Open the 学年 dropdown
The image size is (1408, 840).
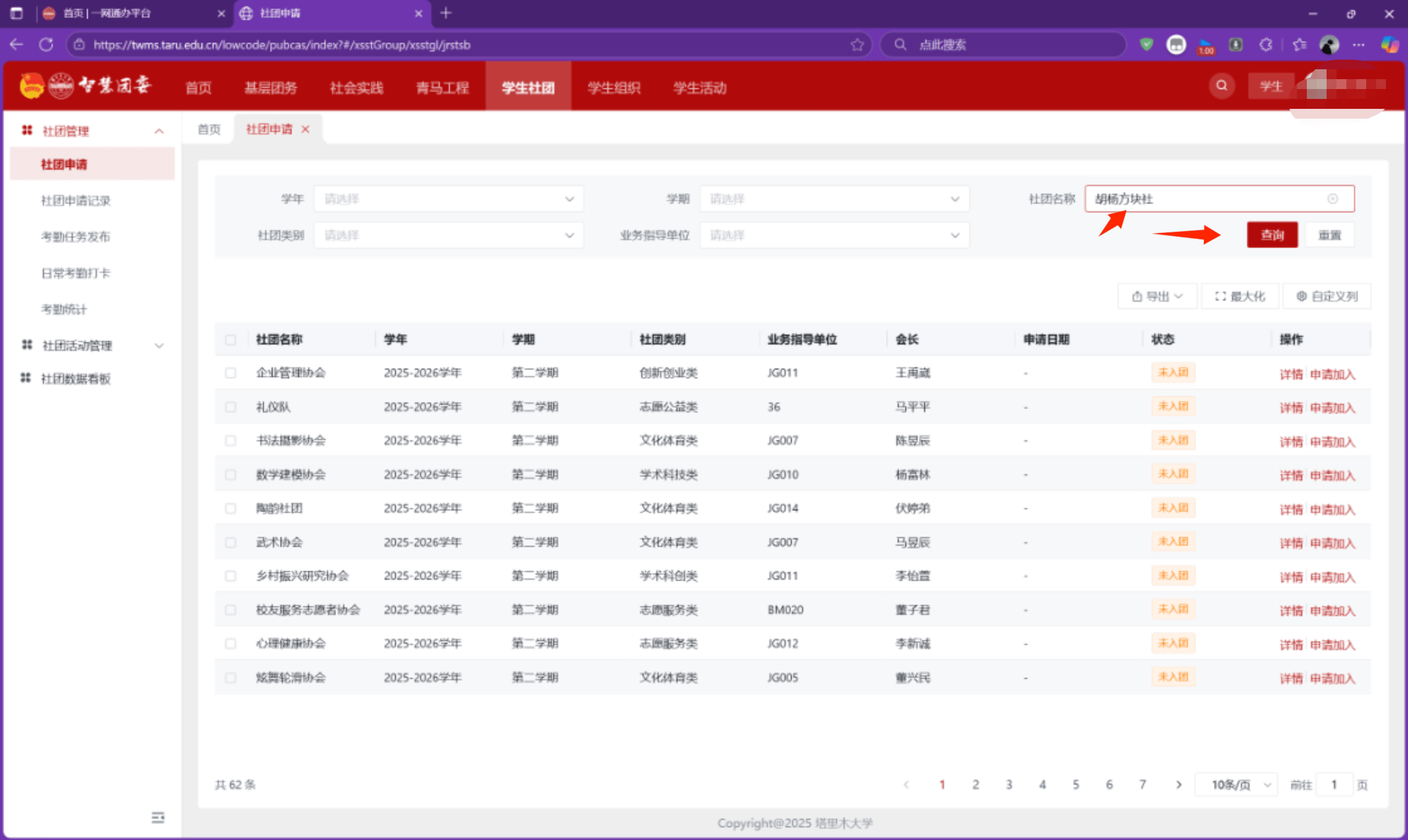448,199
